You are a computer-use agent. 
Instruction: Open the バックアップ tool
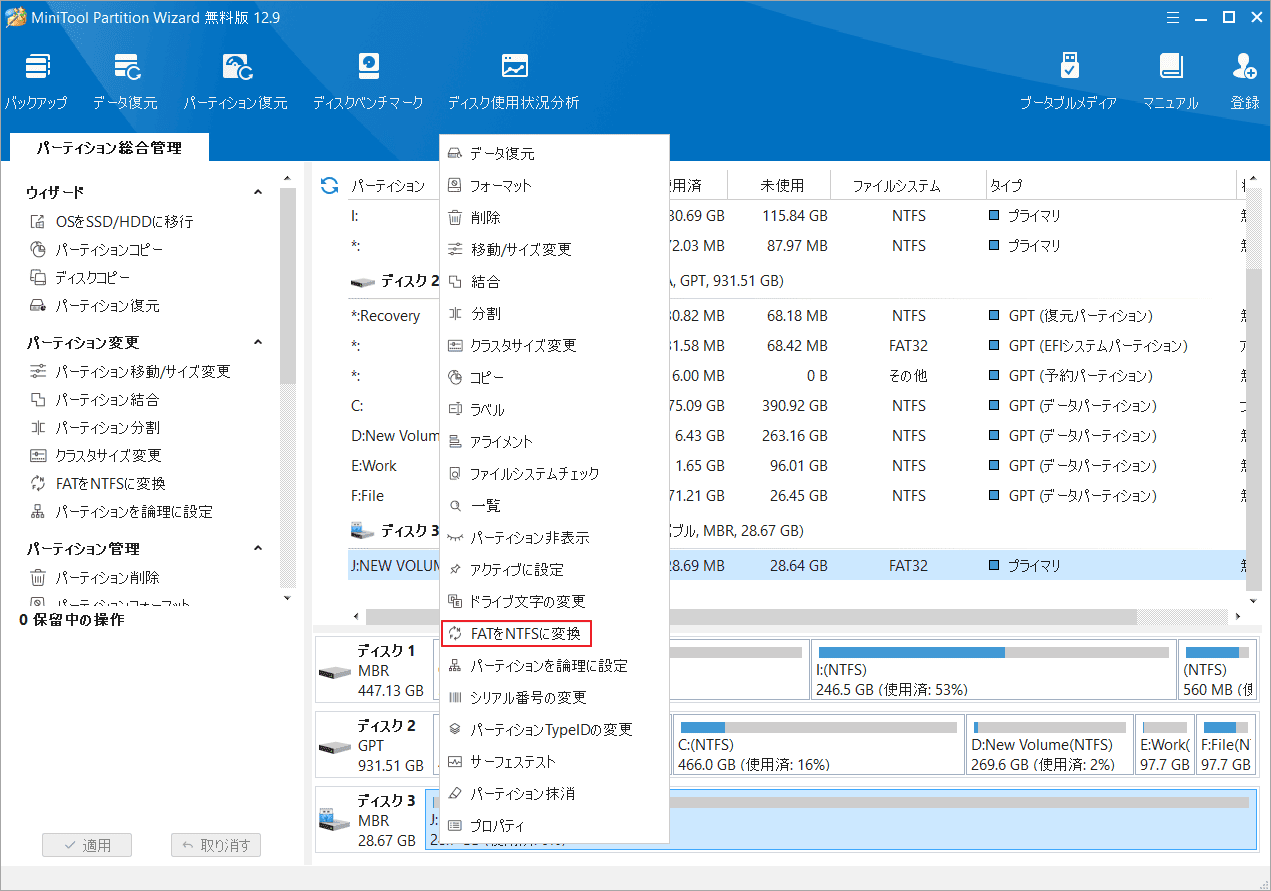(37, 81)
